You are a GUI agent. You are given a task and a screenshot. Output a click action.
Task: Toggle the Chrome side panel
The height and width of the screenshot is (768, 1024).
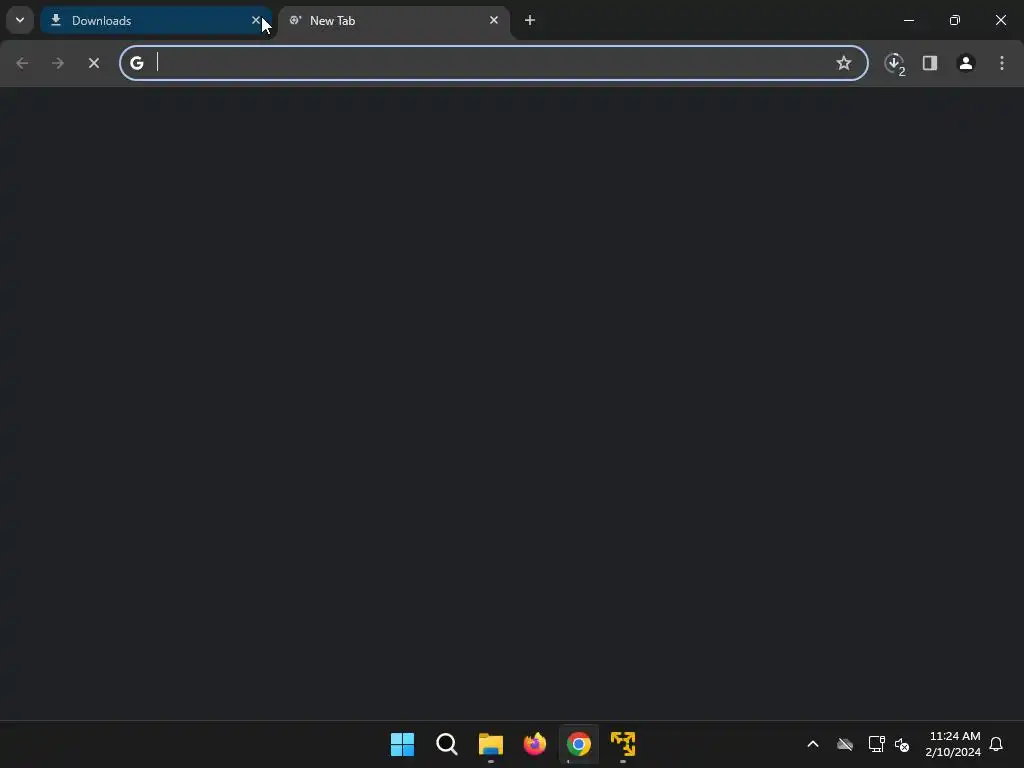pos(930,63)
